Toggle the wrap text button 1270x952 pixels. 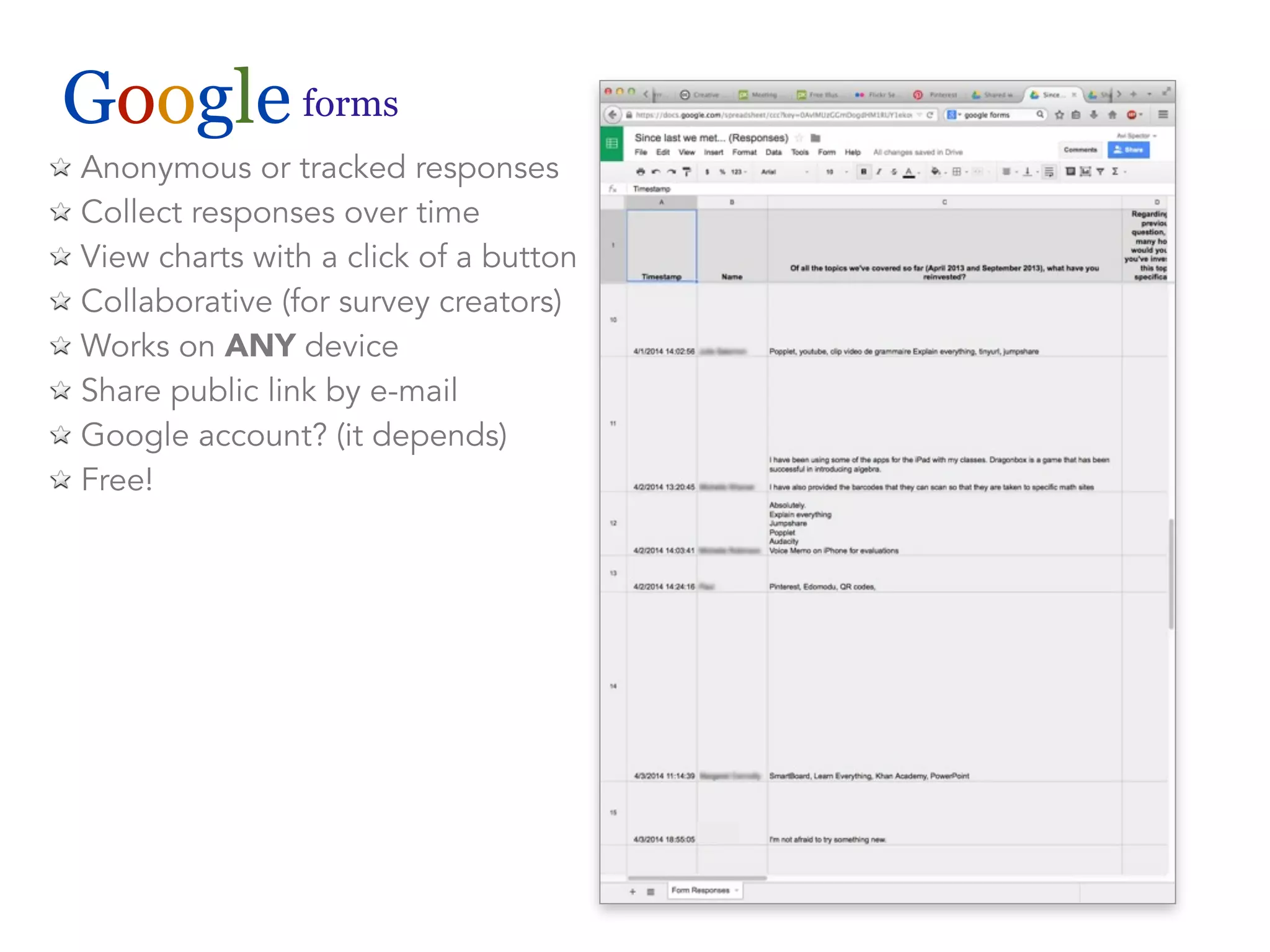click(1049, 172)
